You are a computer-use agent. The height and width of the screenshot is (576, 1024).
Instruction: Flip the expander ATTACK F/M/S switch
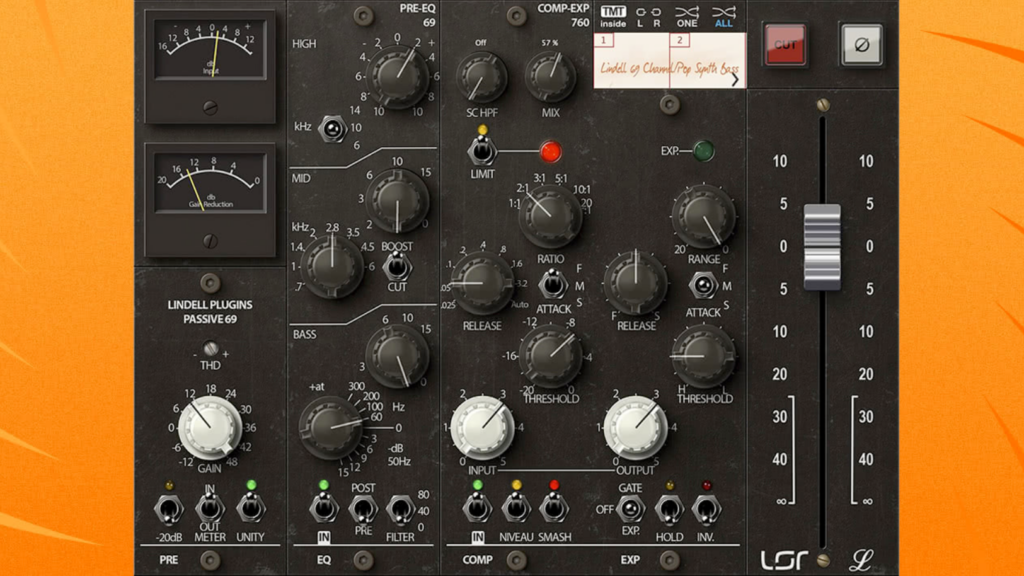[x=703, y=285]
